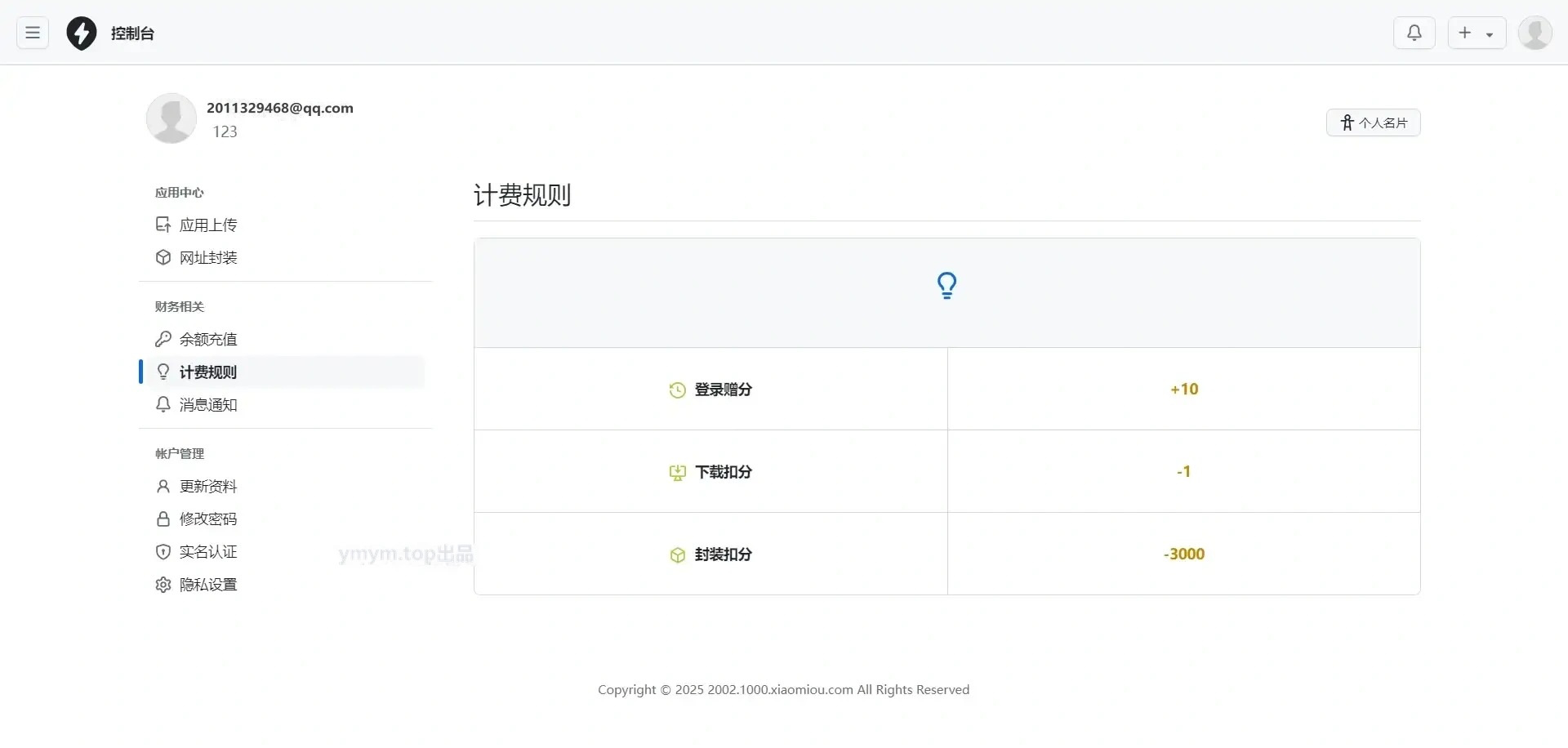Click the copyright footer text
Screen dimensions: 1568x748
784,690
